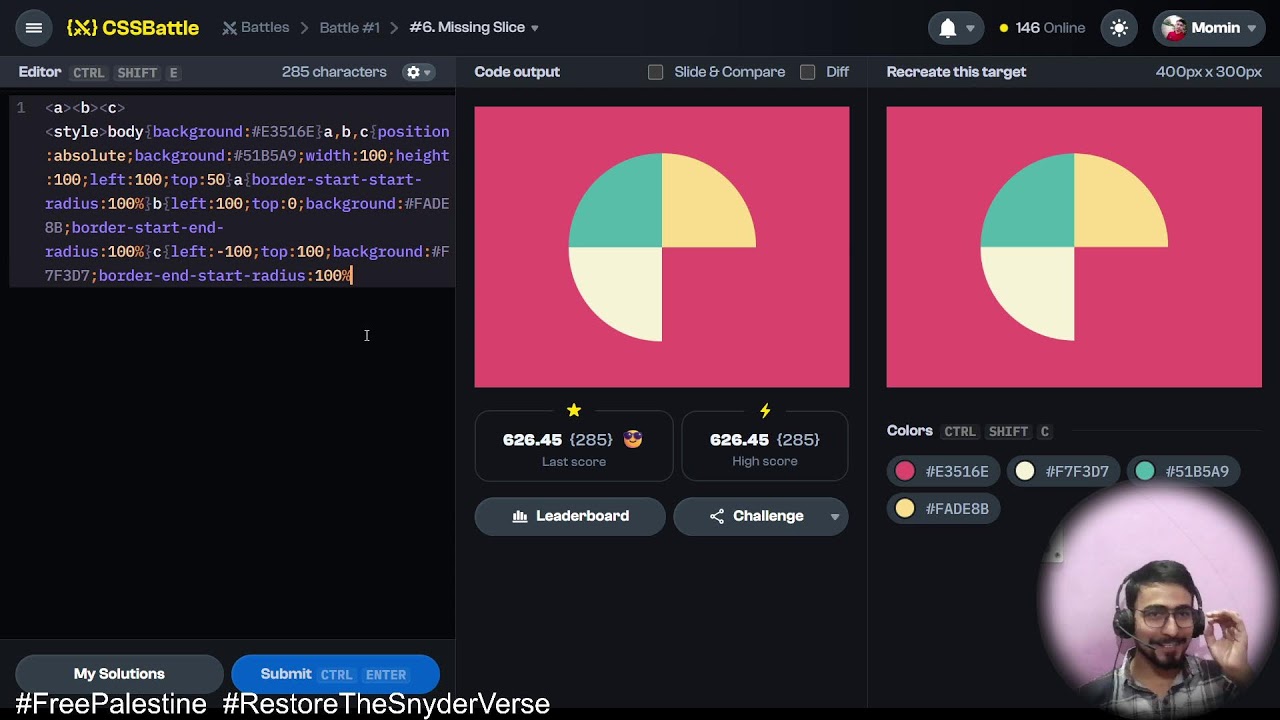Copy color #FADE8B swatch
Image resolution: width=1280 pixels, height=720 pixels.
point(943,509)
